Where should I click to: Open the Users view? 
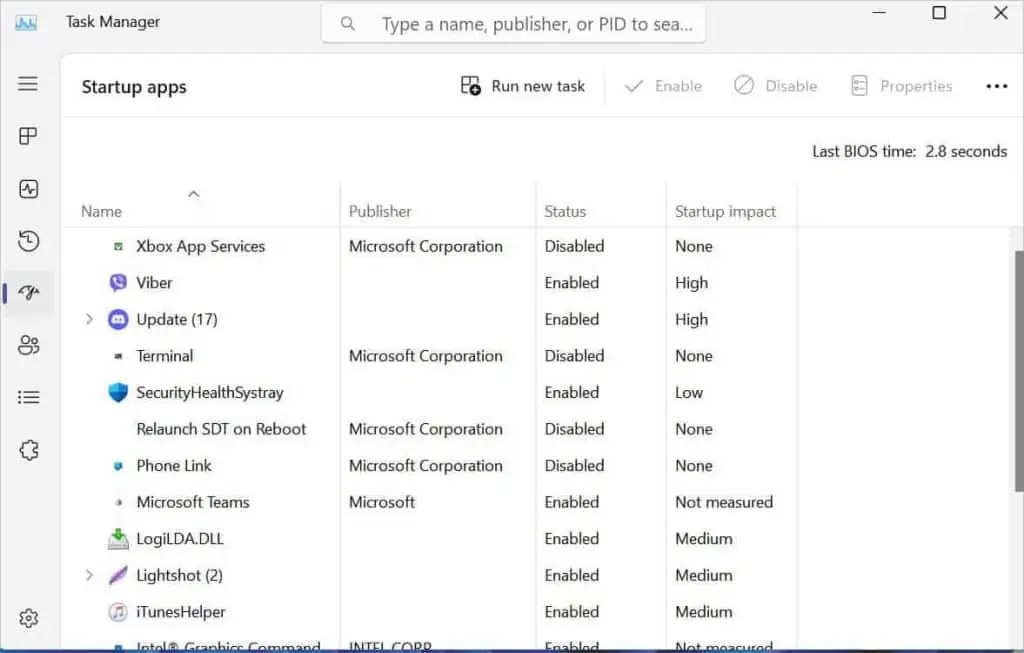(28, 345)
